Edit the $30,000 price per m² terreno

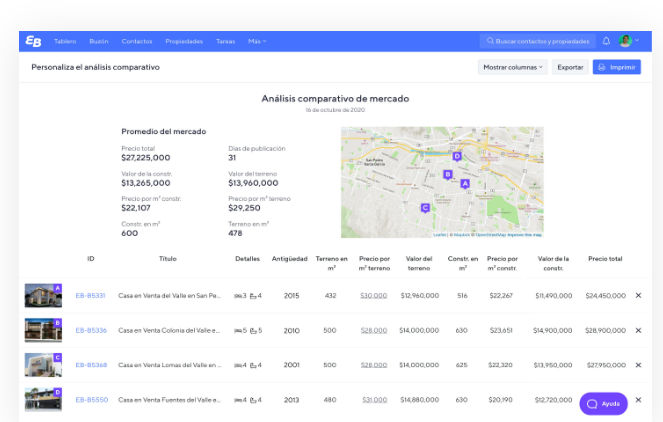[x=373, y=296]
